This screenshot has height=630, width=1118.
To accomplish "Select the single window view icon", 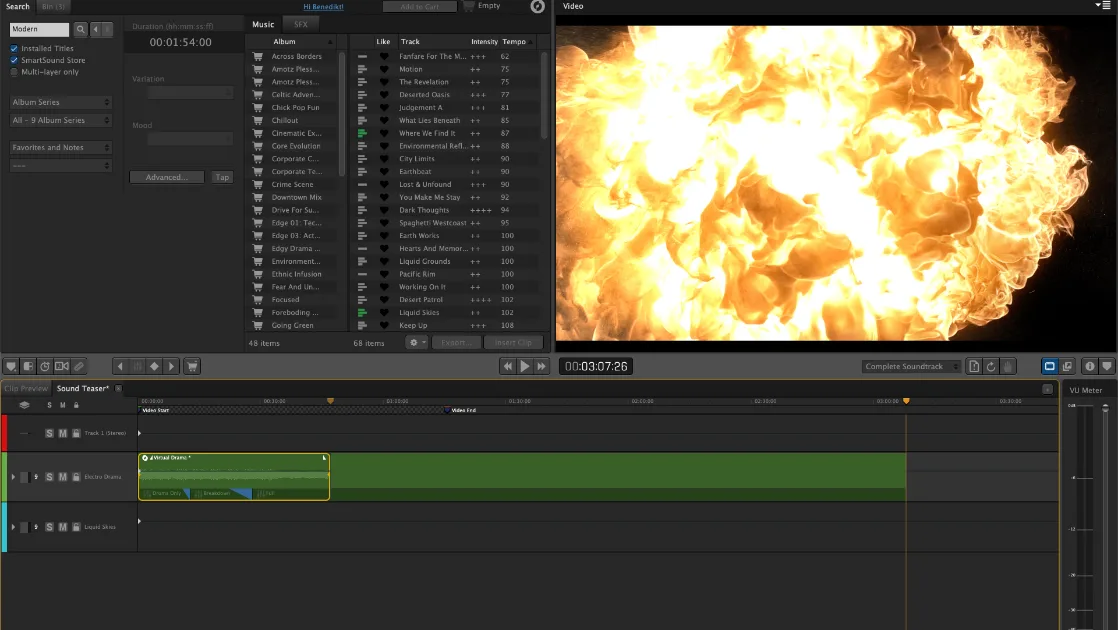I will coord(1050,366).
